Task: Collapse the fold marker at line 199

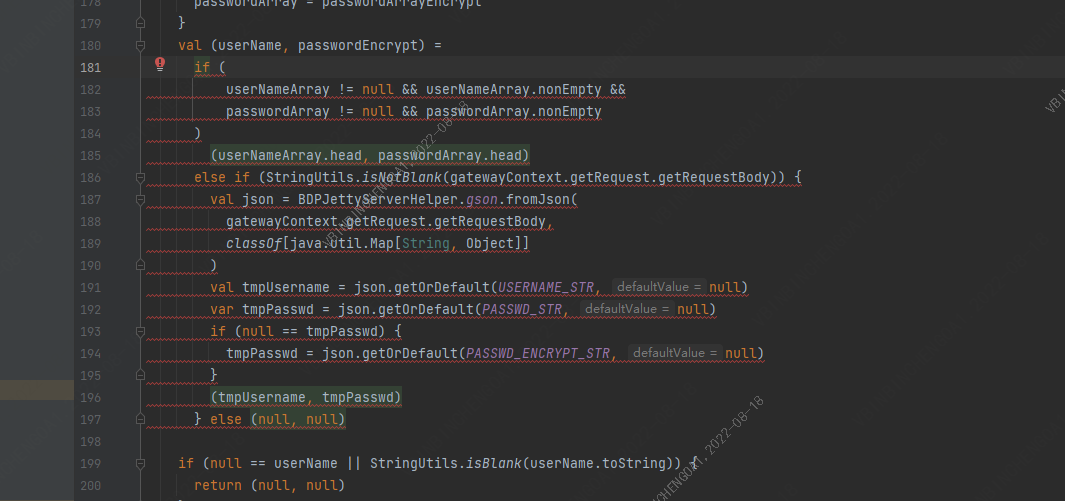Action: tap(141, 463)
